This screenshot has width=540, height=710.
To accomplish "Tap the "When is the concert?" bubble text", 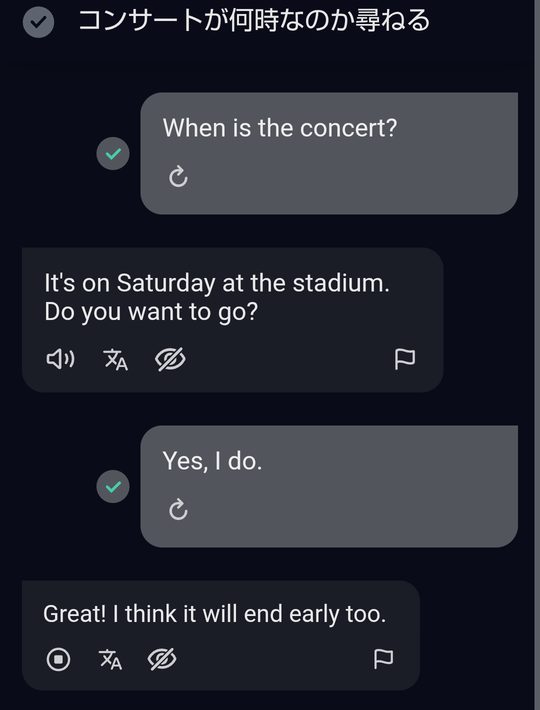I will pos(280,128).
